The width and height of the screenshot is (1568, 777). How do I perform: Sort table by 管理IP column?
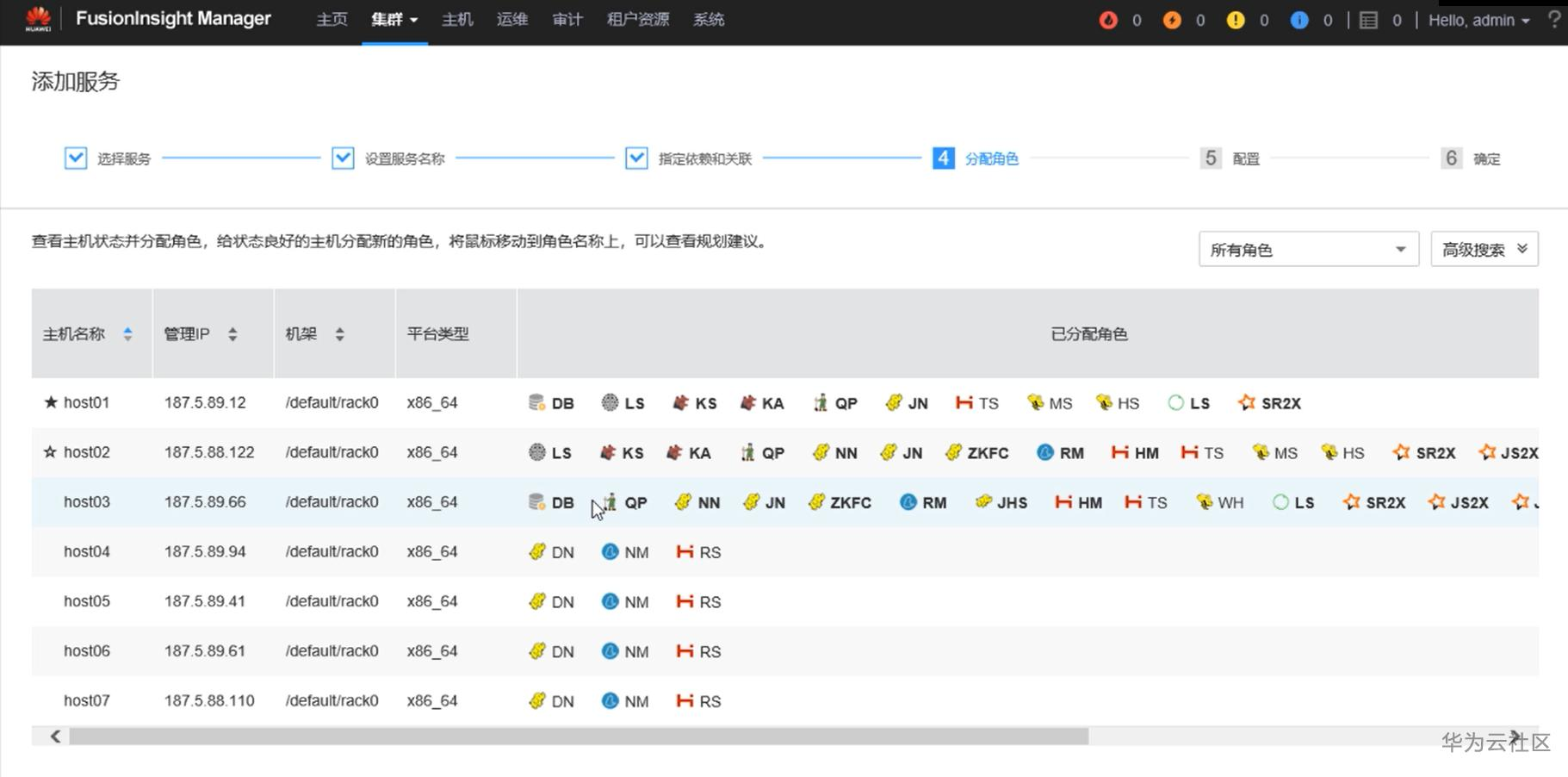click(x=232, y=334)
